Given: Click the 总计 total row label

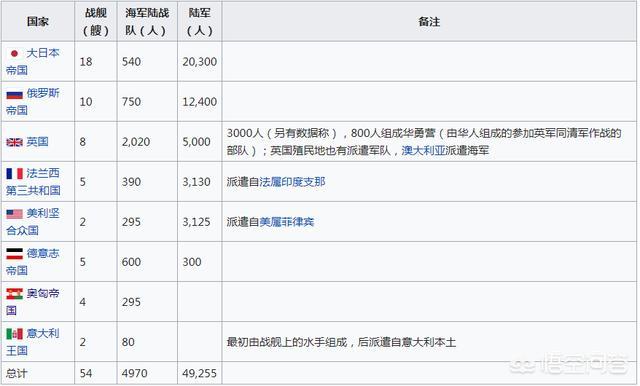Looking at the screenshot, I should tap(17, 373).
